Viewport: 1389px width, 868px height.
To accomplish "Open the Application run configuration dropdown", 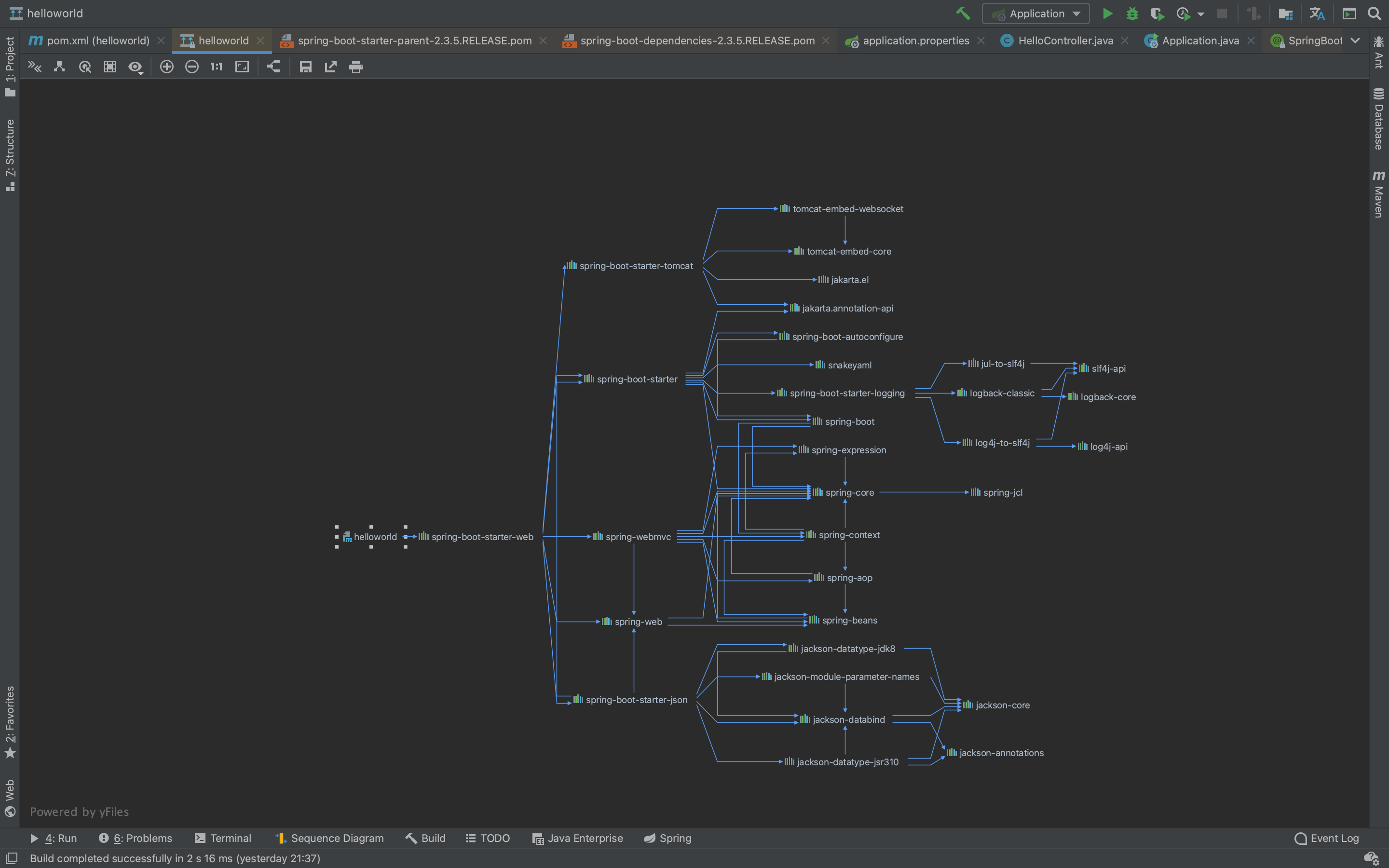I will point(1036,13).
